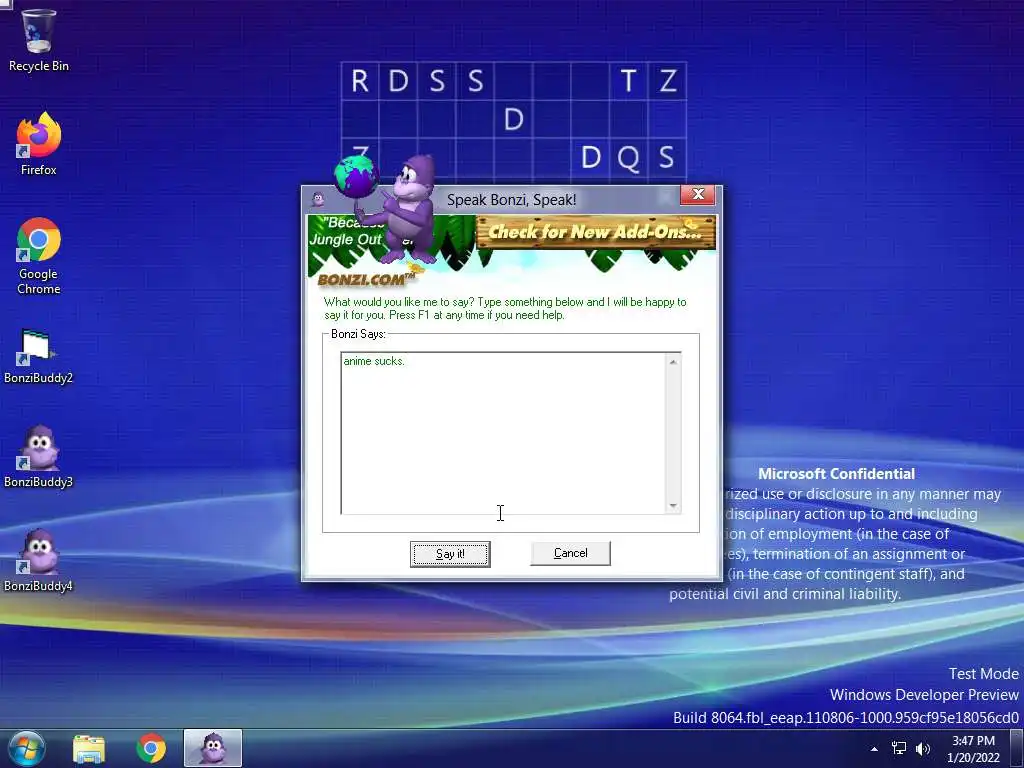This screenshot has height=768, width=1024.
Task: Open the Windows Start menu orb
Action: point(27,748)
